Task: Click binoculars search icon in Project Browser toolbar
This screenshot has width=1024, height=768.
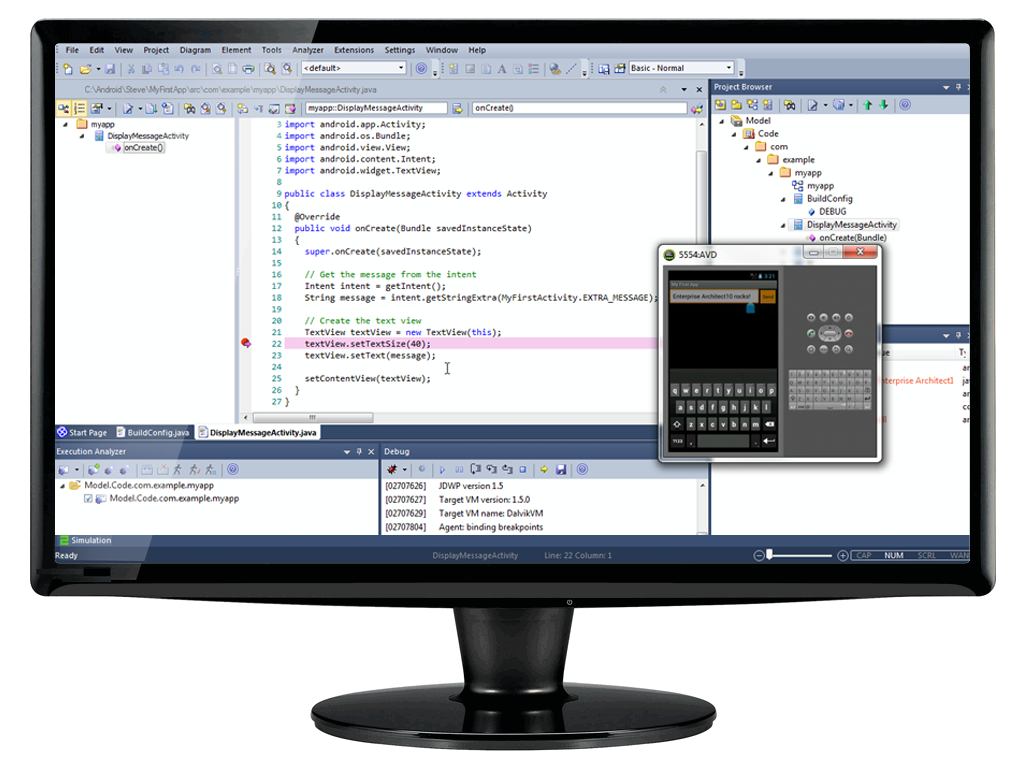Action: click(789, 105)
